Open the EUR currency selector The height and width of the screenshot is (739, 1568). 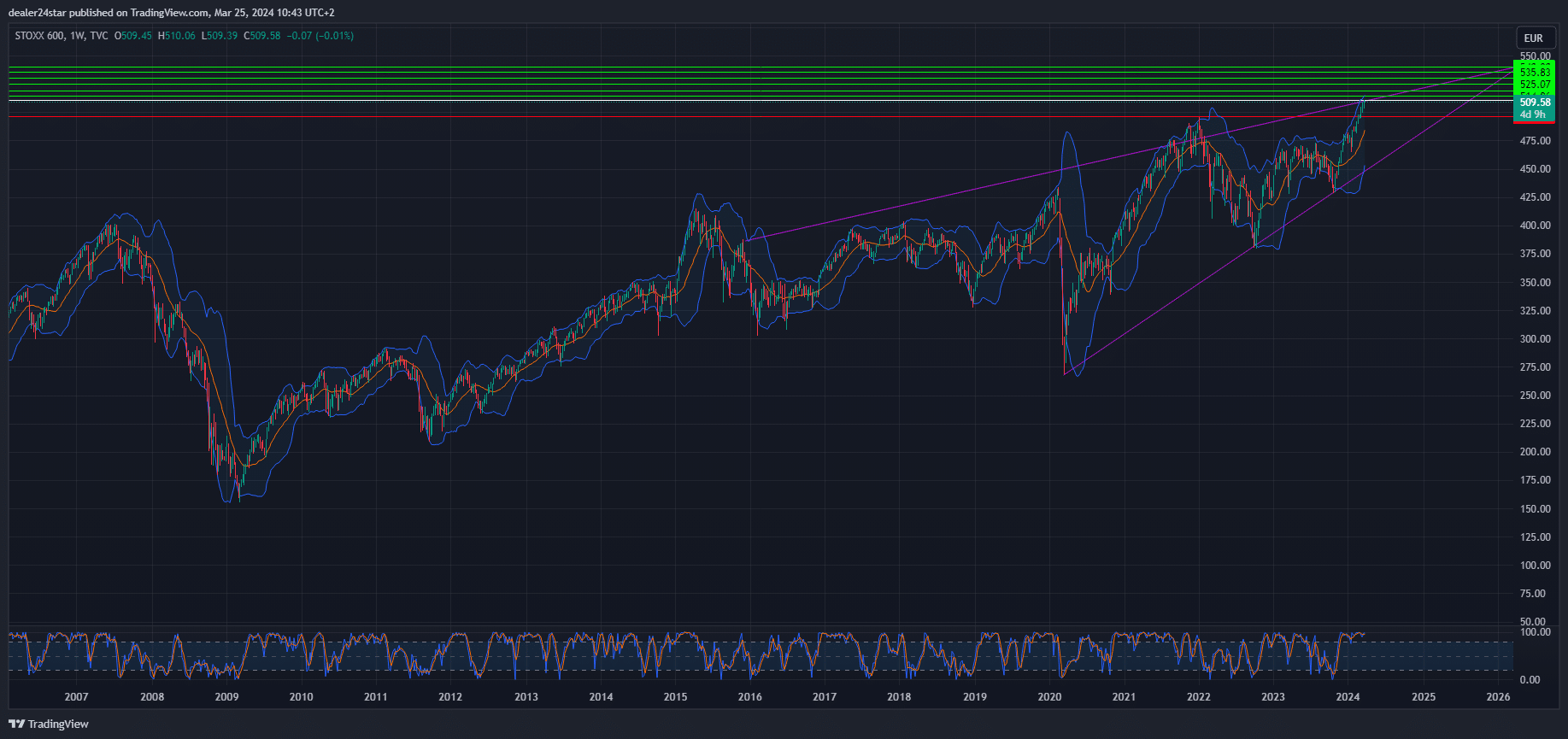pos(1534,38)
